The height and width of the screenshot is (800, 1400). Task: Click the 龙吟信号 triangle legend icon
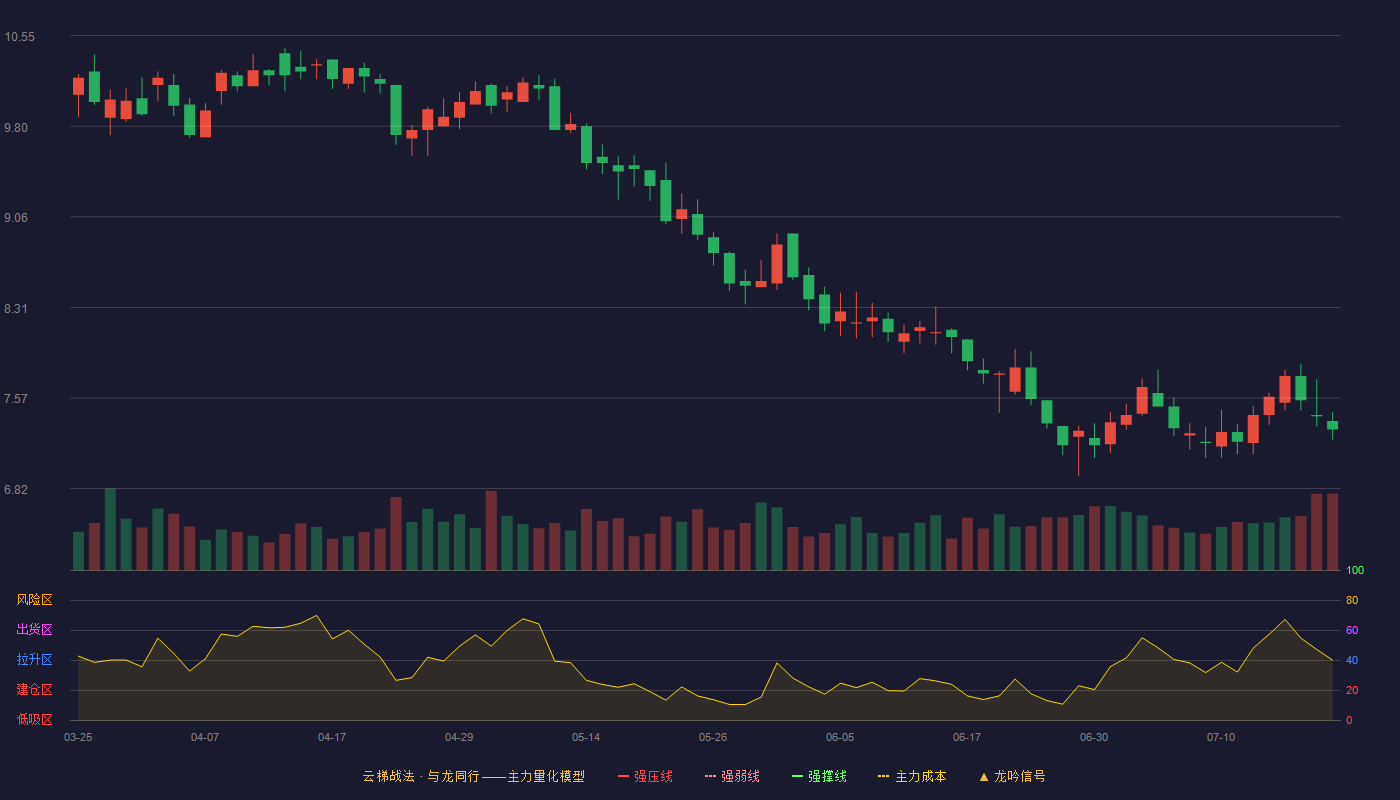[984, 776]
